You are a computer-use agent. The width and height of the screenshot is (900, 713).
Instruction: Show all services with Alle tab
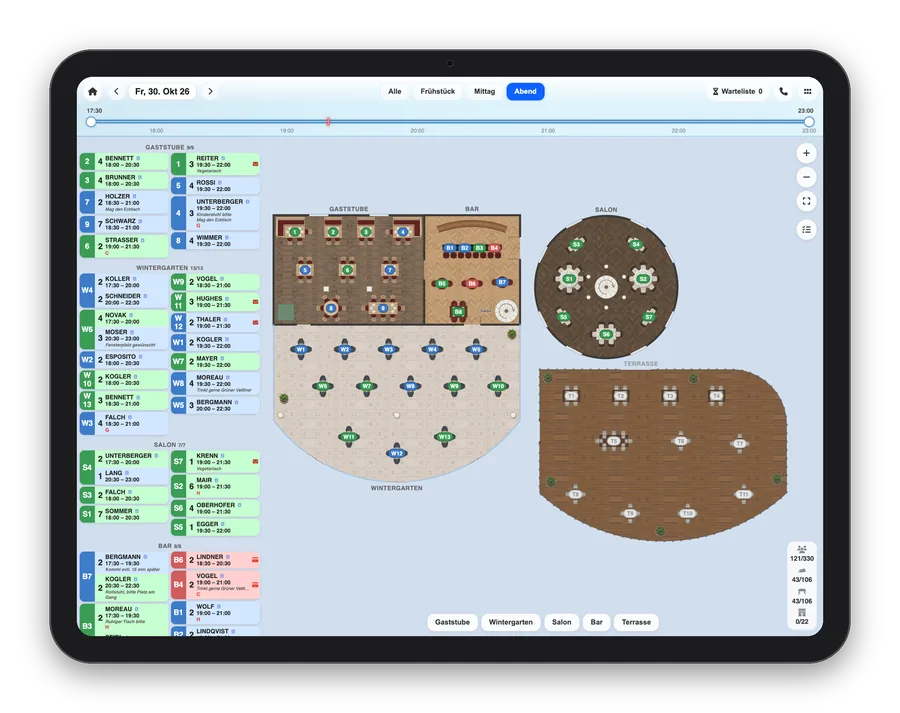click(394, 91)
